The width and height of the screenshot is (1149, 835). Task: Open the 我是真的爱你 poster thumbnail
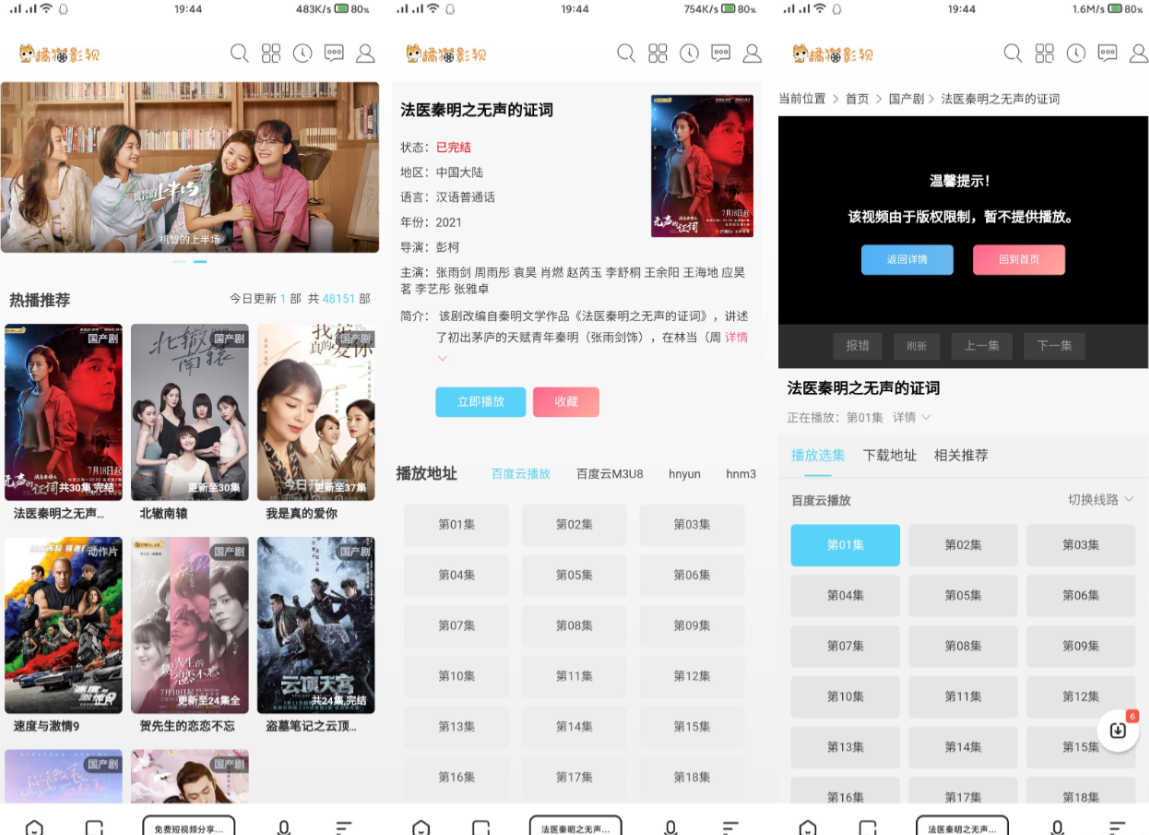tap(316, 412)
